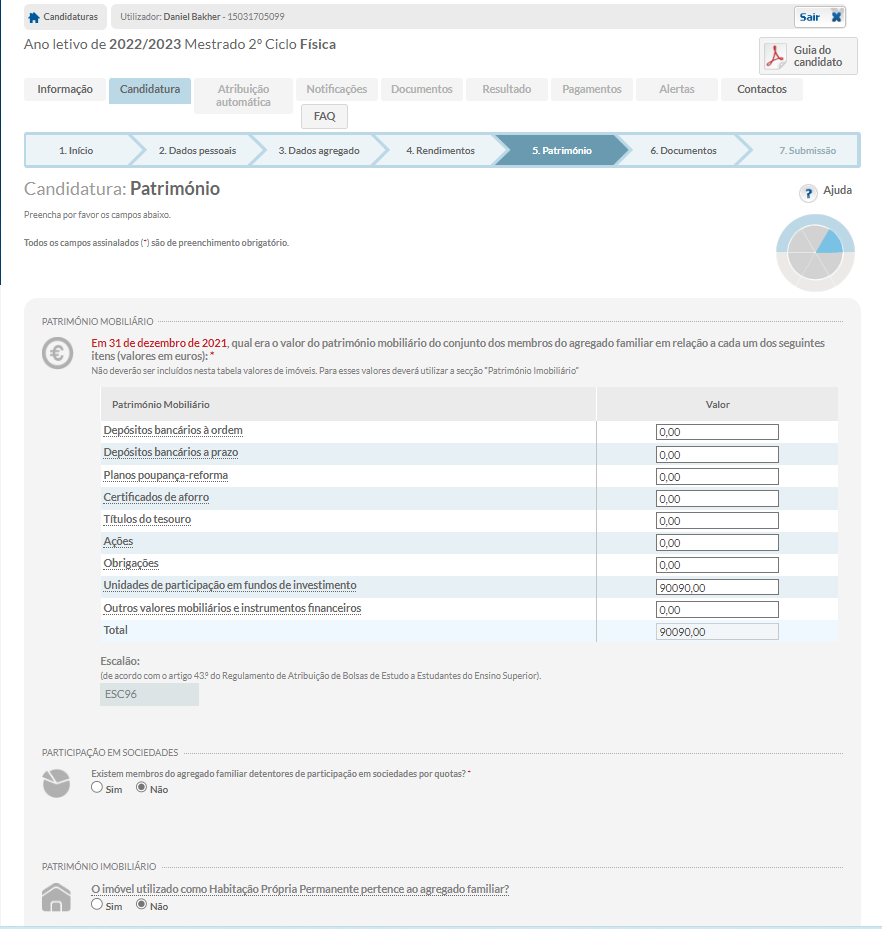
Task: Open the Contactos tab
Action: [762, 89]
